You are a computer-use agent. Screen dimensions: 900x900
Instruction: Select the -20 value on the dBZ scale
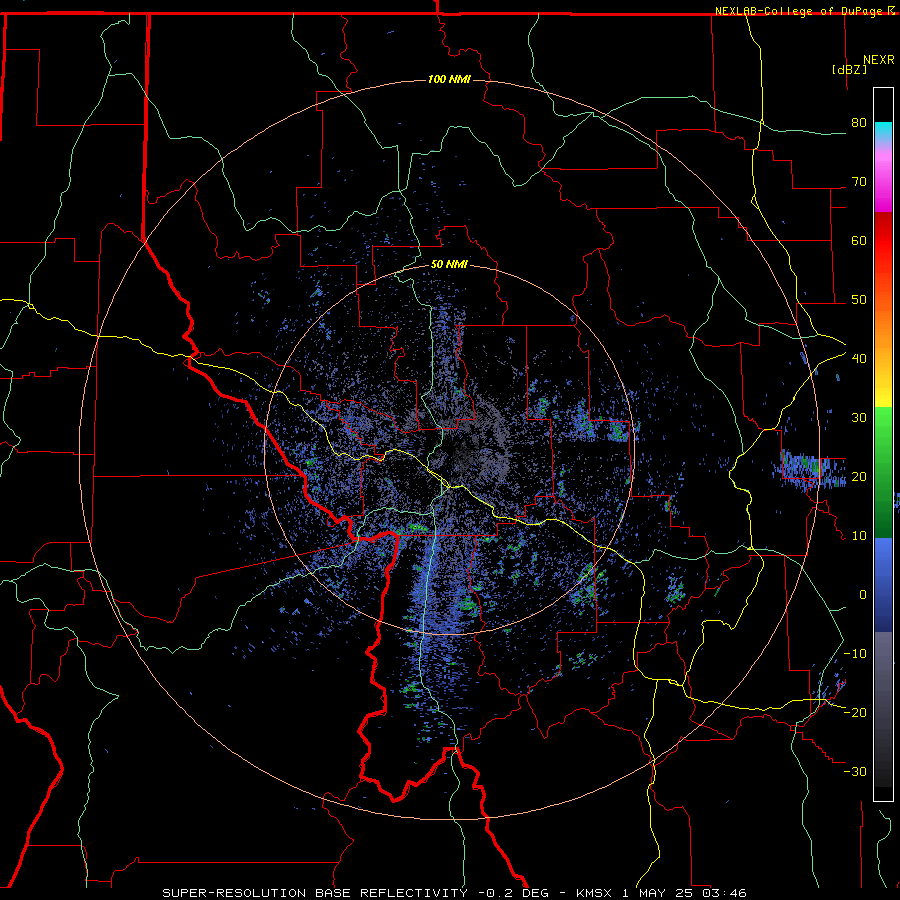pyautogui.click(x=855, y=712)
